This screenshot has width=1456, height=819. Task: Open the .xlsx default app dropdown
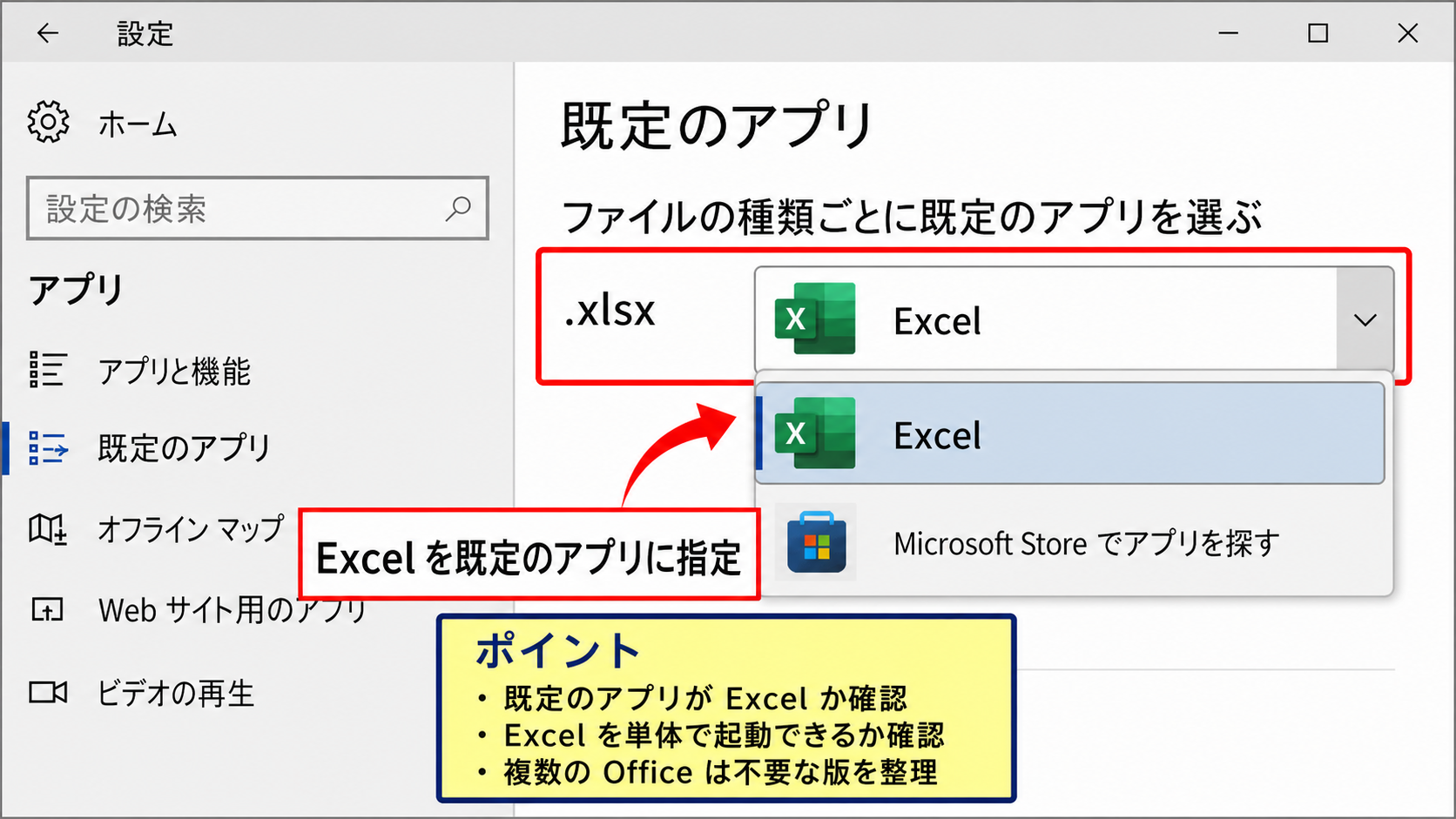1074,319
